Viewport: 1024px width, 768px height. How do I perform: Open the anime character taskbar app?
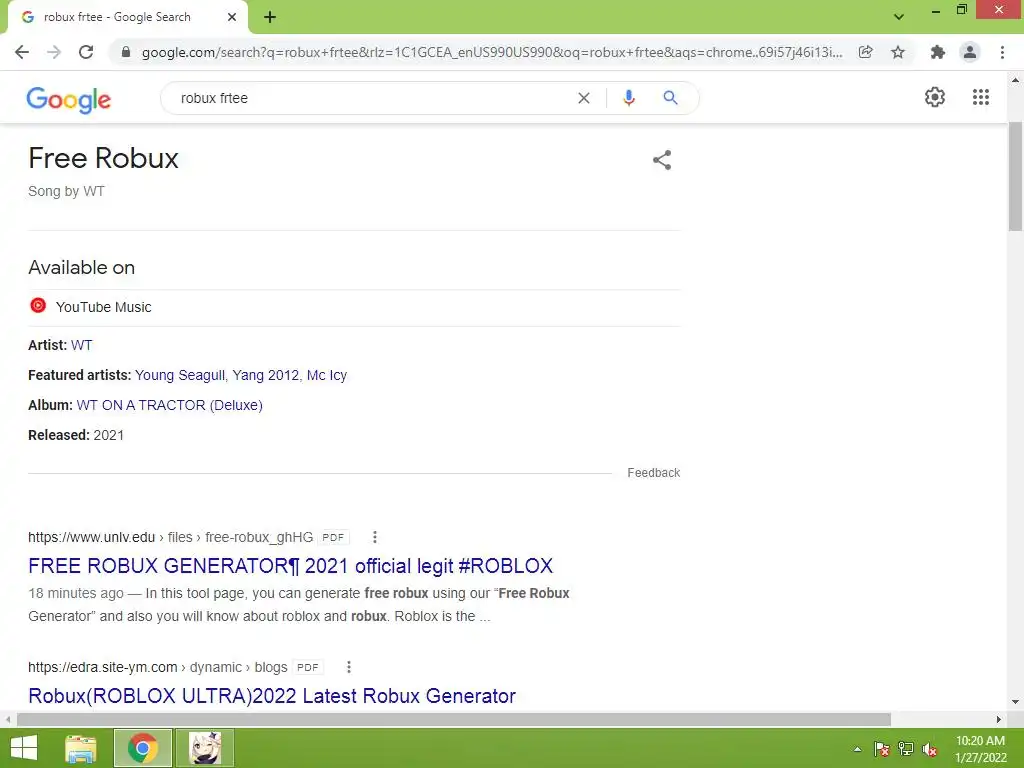tap(205, 748)
